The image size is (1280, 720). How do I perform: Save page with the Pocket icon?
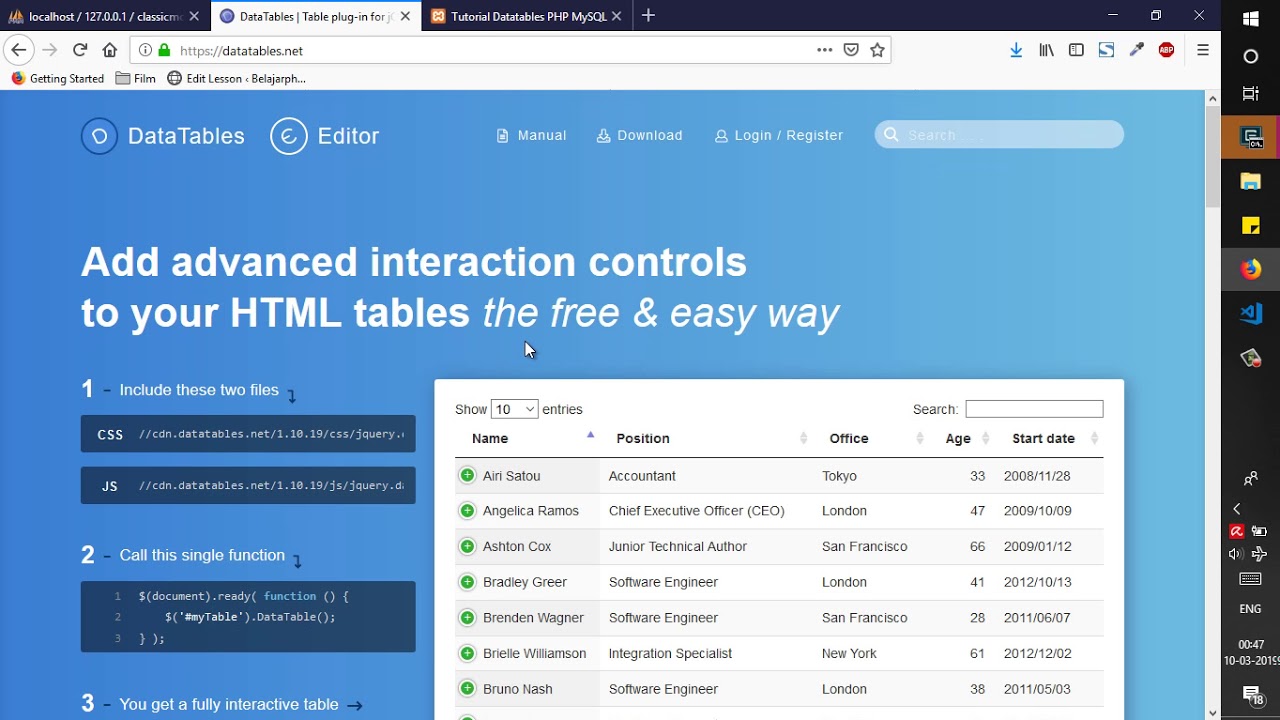pyautogui.click(x=851, y=50)
